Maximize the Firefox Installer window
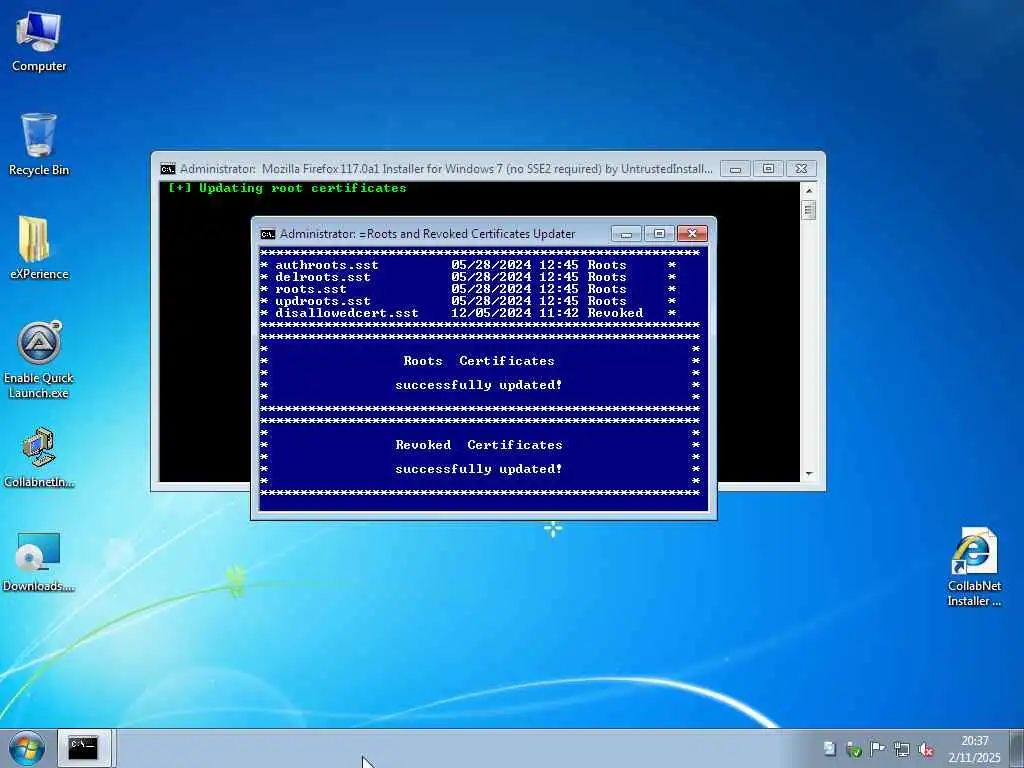 [x=768, y=169]
